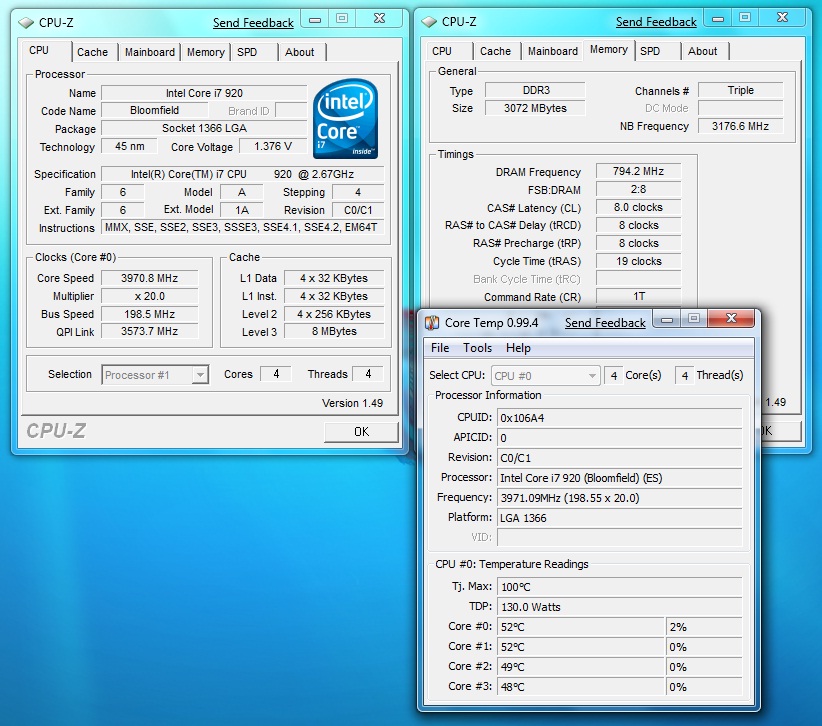Click the processor Name field Intel Core i7 920
Screen dimensions: 822x726
click(x=204, y=93)
